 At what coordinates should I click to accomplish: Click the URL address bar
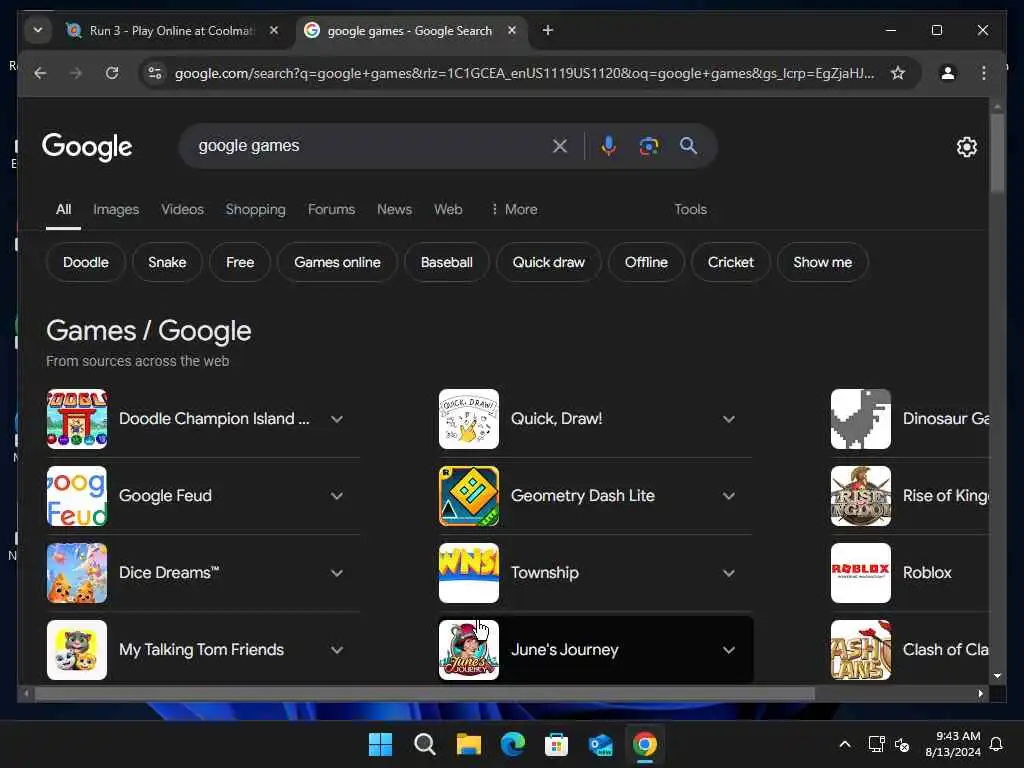point(524,73)
